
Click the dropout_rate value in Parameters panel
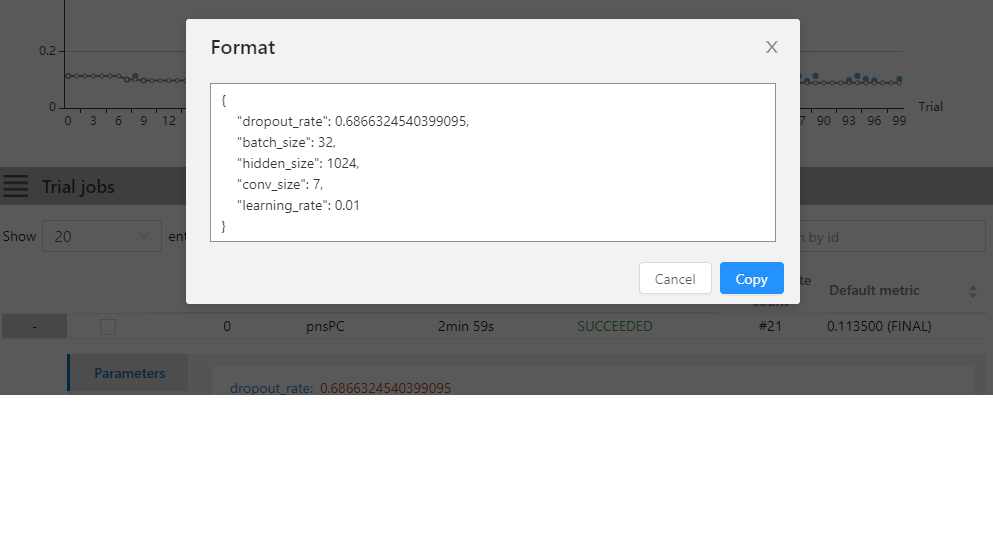click(x=385, y=388)
